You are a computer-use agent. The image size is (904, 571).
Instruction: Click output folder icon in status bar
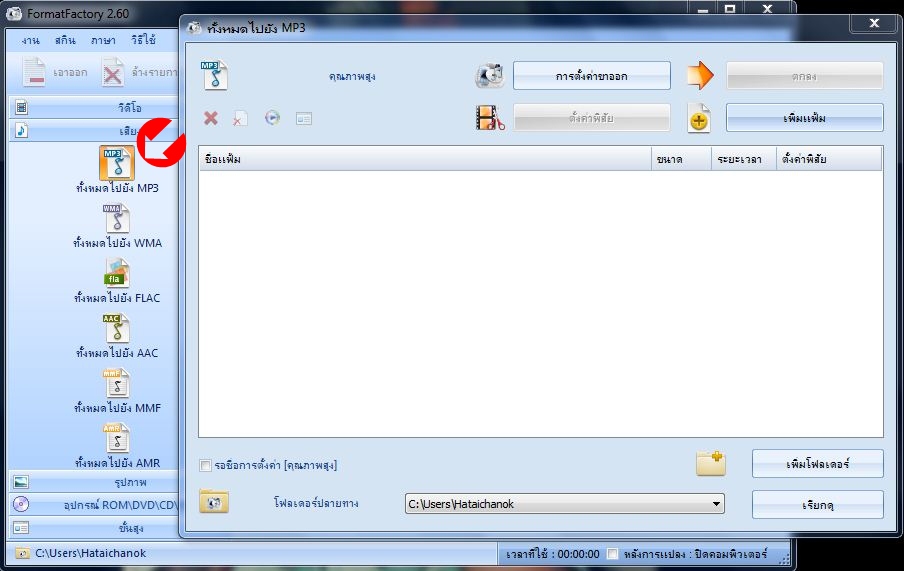(x=22, y=553)
